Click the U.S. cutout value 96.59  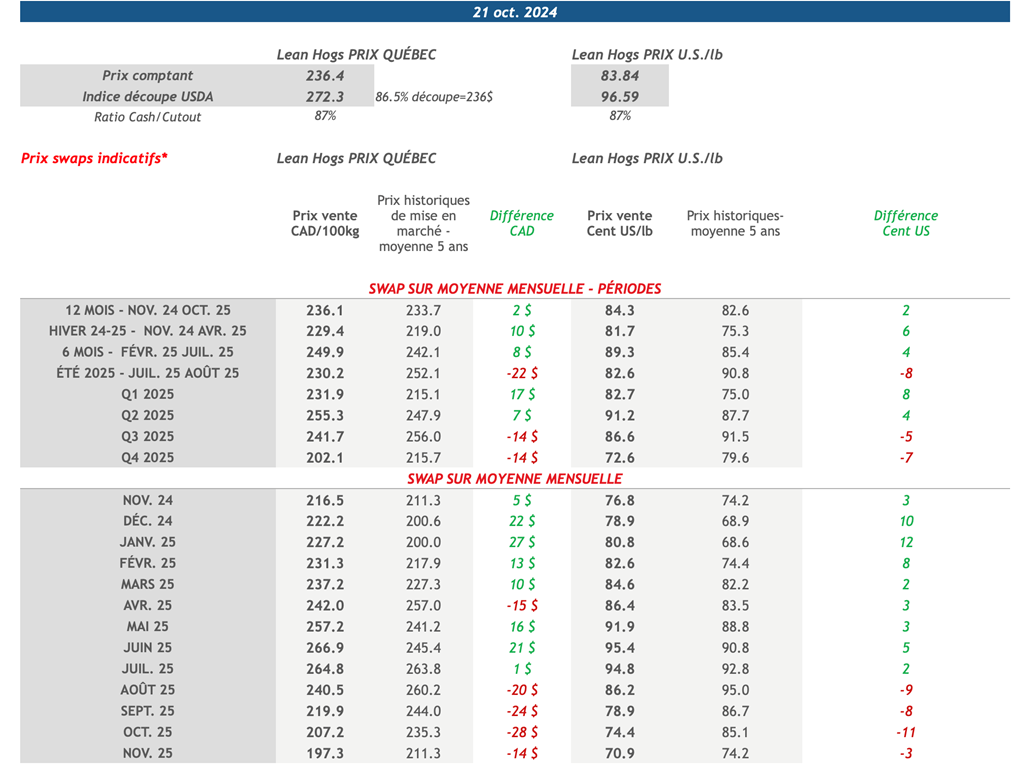click(619, 97)
